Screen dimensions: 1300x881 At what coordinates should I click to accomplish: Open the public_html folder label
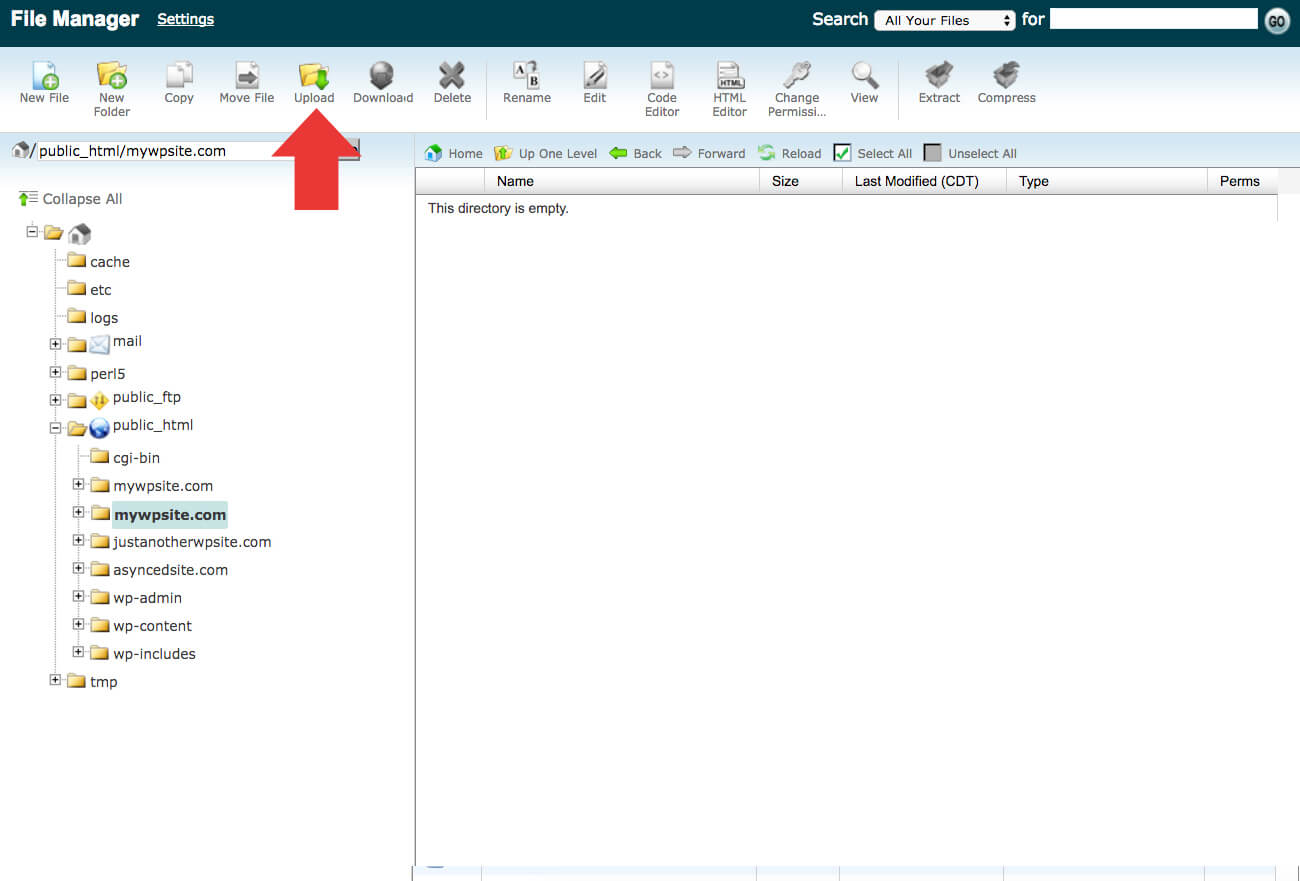tap(153, 425)
